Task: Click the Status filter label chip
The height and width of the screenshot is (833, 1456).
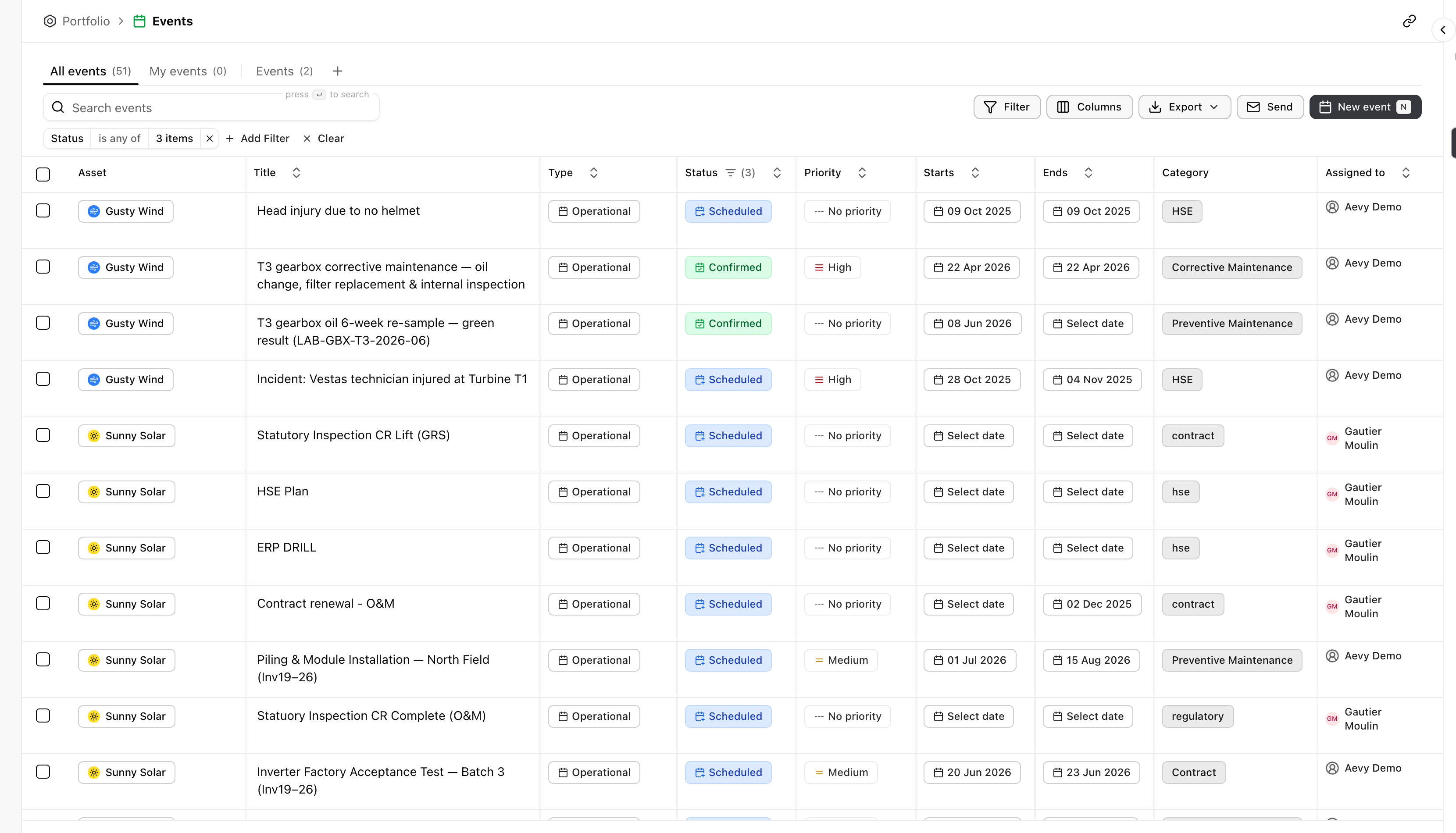Action: tap(67, 139)
